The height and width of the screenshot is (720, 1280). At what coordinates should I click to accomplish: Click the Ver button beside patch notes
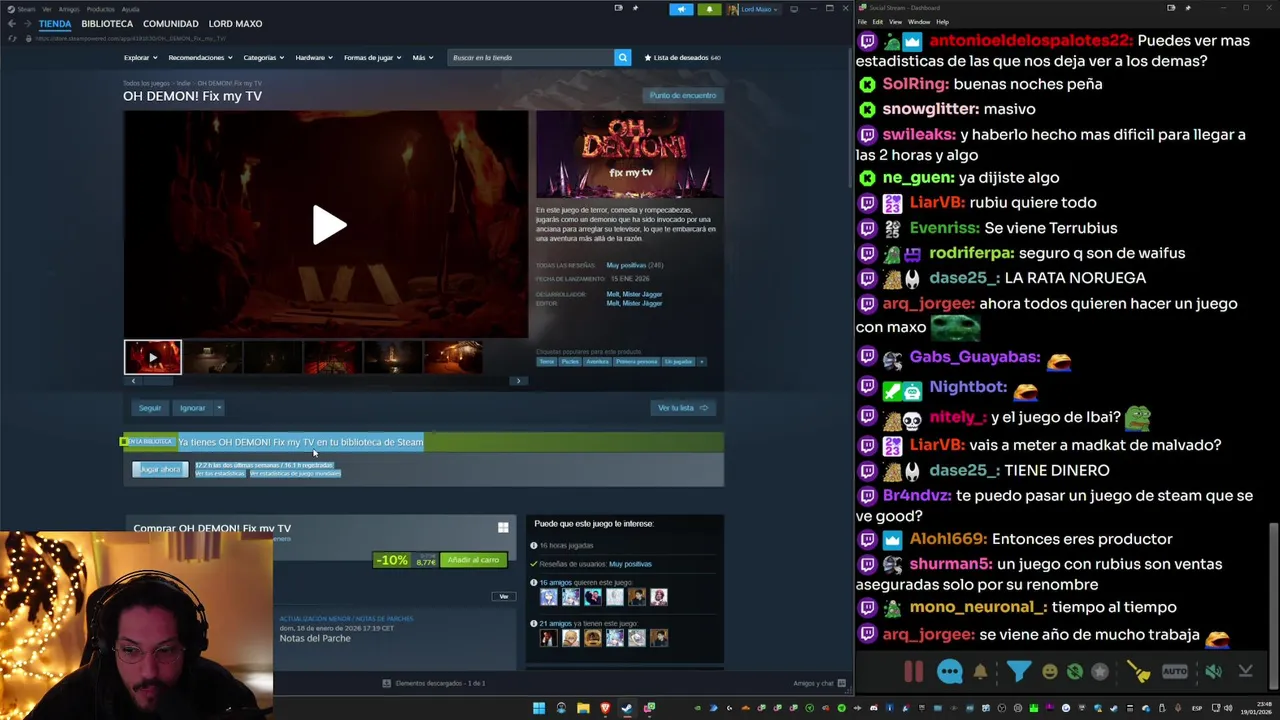pyautogui.click(x=504, y=597)
